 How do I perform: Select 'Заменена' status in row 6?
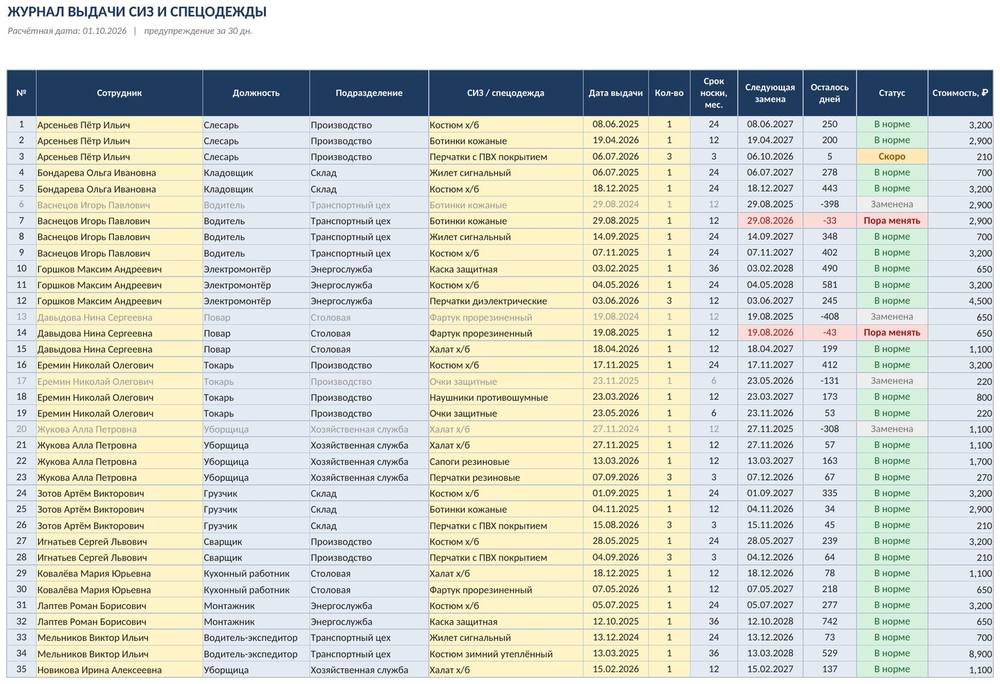click(x=892, y=205)
